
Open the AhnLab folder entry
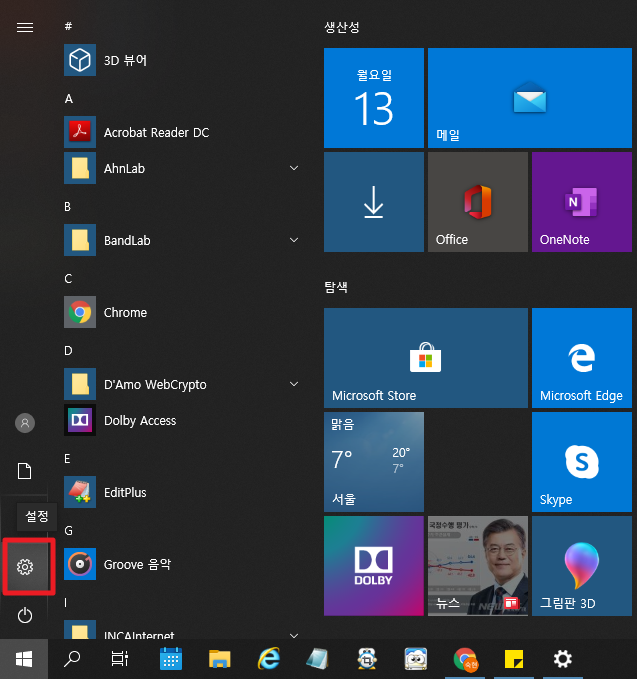pos(182,168)
